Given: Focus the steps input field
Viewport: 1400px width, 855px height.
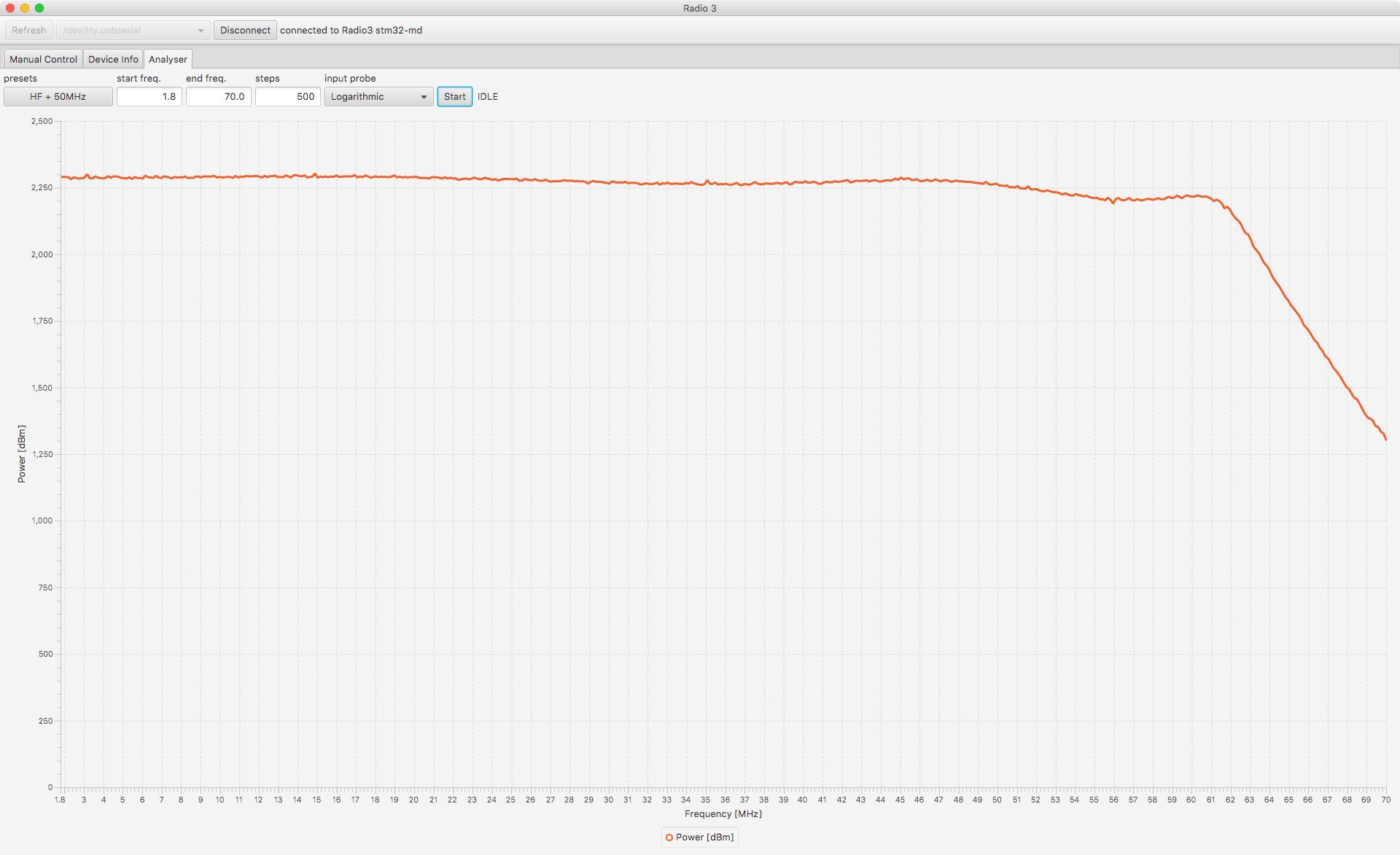Looking at the screenshot, I should pyautogui.click(x=287, y=96).
